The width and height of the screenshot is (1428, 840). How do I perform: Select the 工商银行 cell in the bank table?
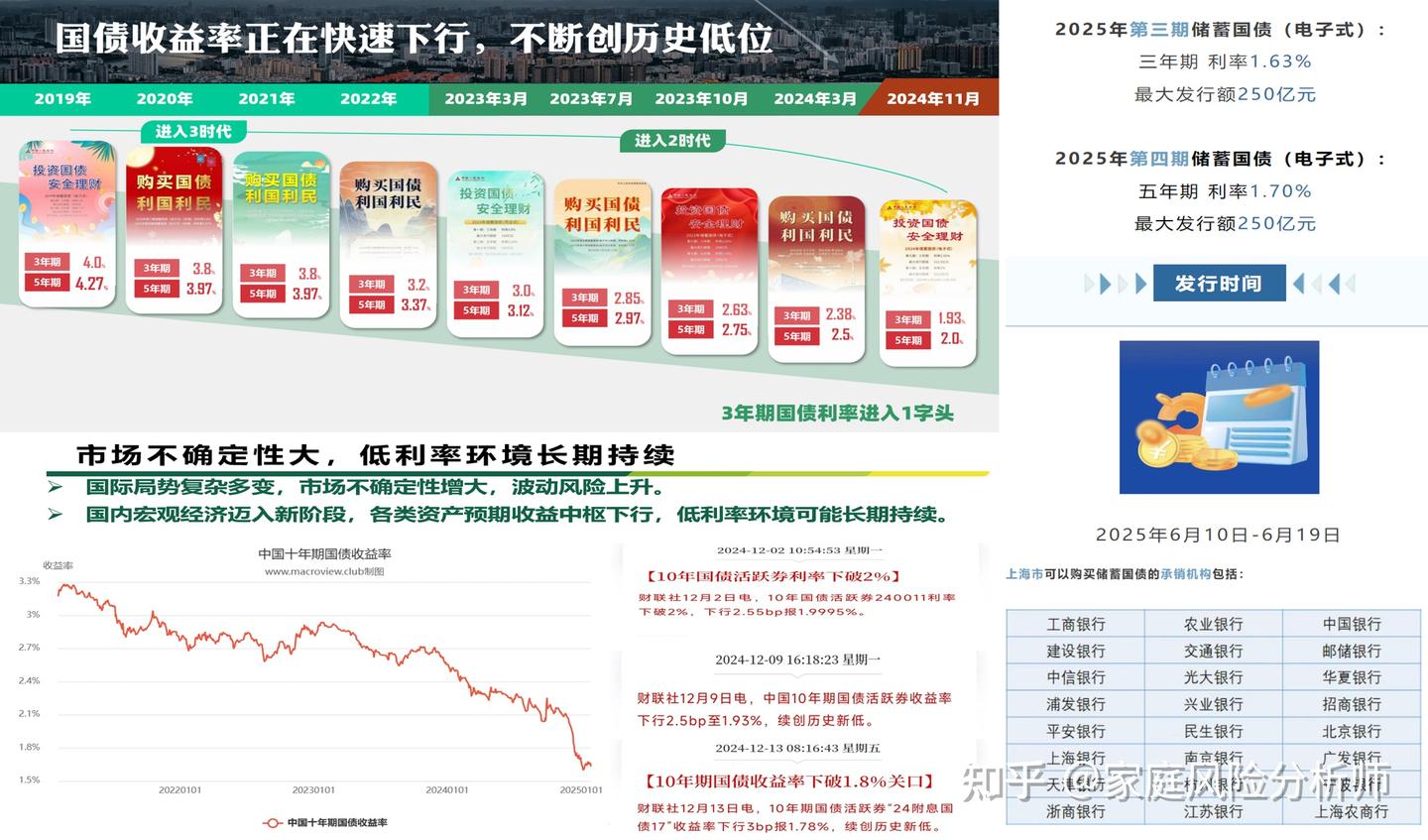click(x=1078, y=624)
